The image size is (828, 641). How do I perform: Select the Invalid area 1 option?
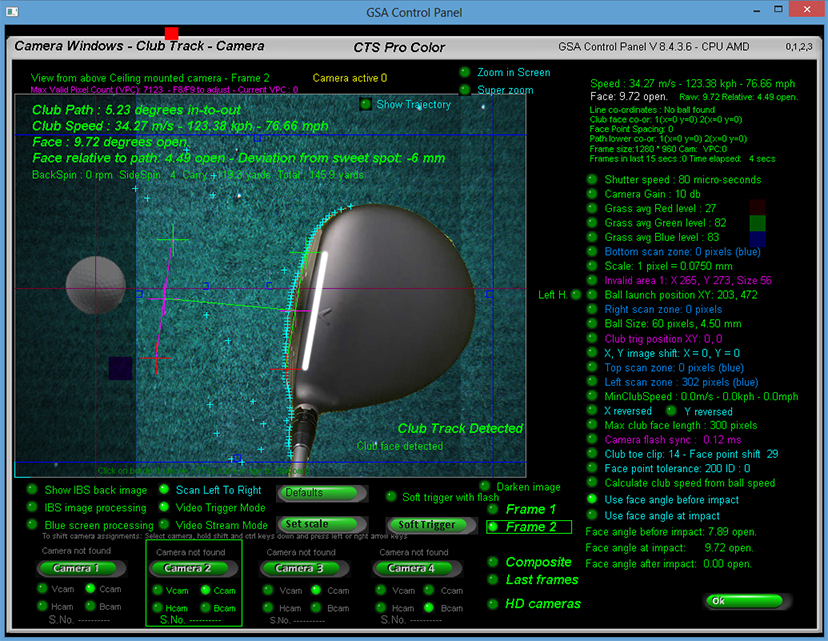click(592, 280)
